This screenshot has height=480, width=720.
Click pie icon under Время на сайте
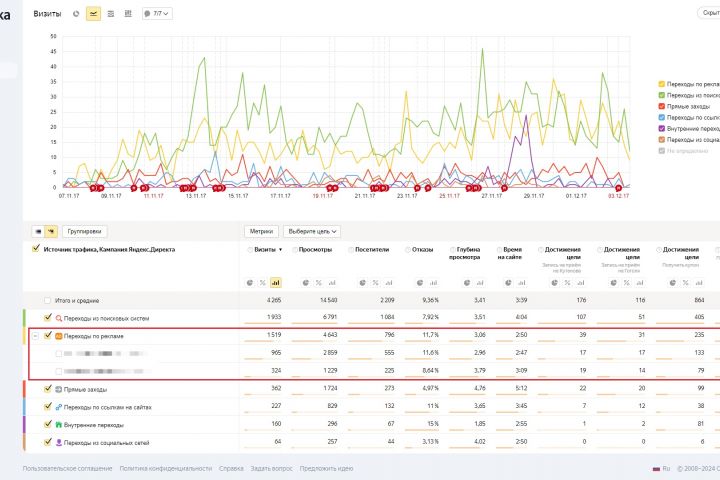[508, 282]
